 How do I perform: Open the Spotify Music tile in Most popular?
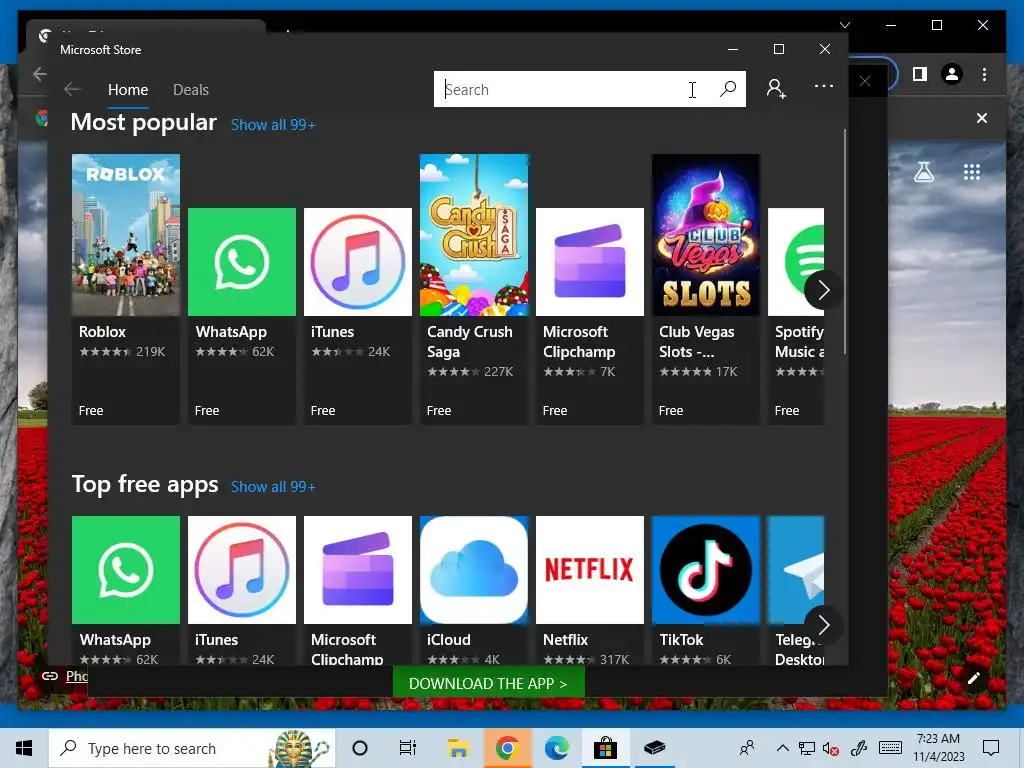tap(796, 315)
